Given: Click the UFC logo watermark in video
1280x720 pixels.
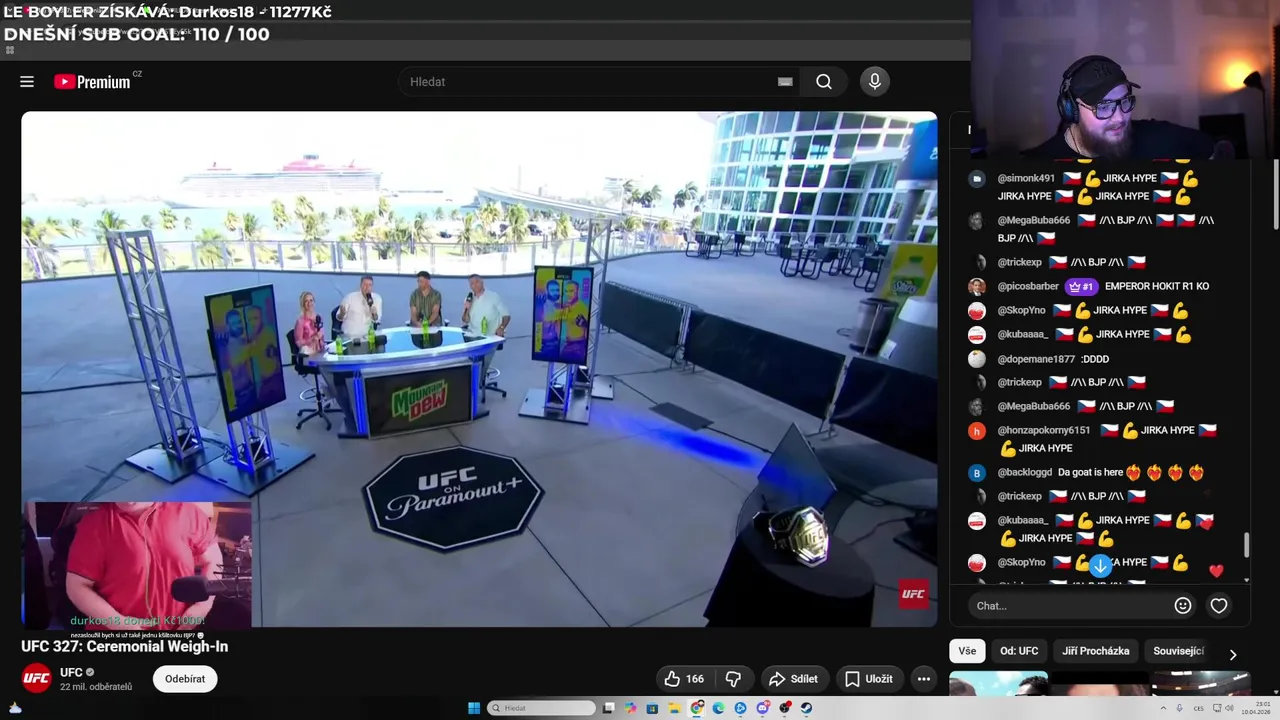Looking at the screenshot, I should point(913,594).
